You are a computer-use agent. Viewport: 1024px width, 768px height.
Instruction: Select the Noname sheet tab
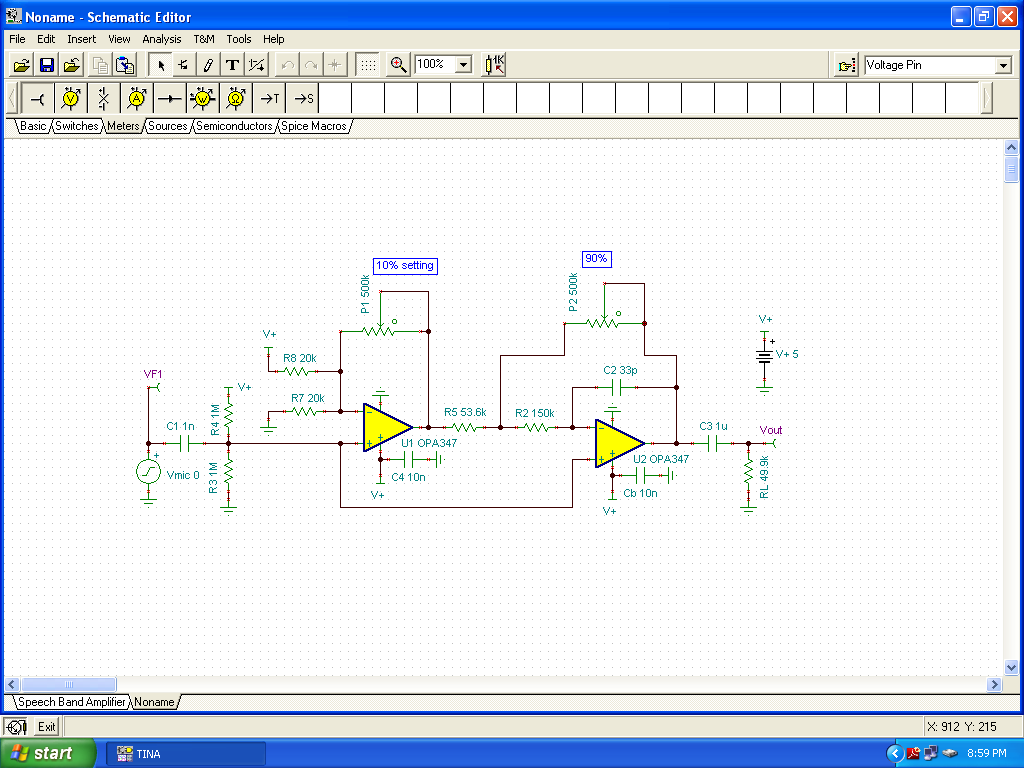click(155, 702)
